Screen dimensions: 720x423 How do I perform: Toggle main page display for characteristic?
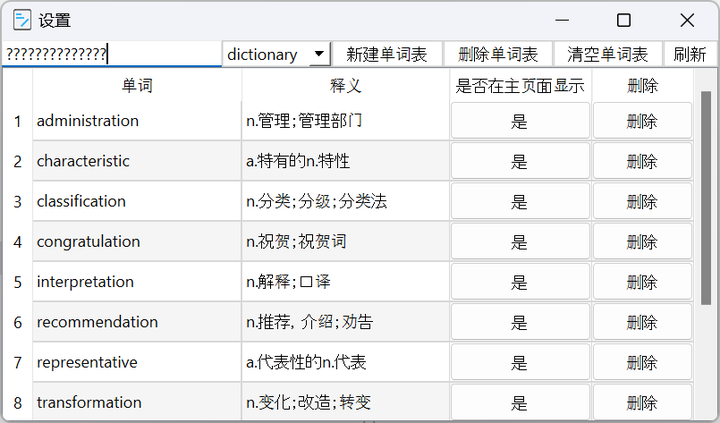(x=519, y=161)
